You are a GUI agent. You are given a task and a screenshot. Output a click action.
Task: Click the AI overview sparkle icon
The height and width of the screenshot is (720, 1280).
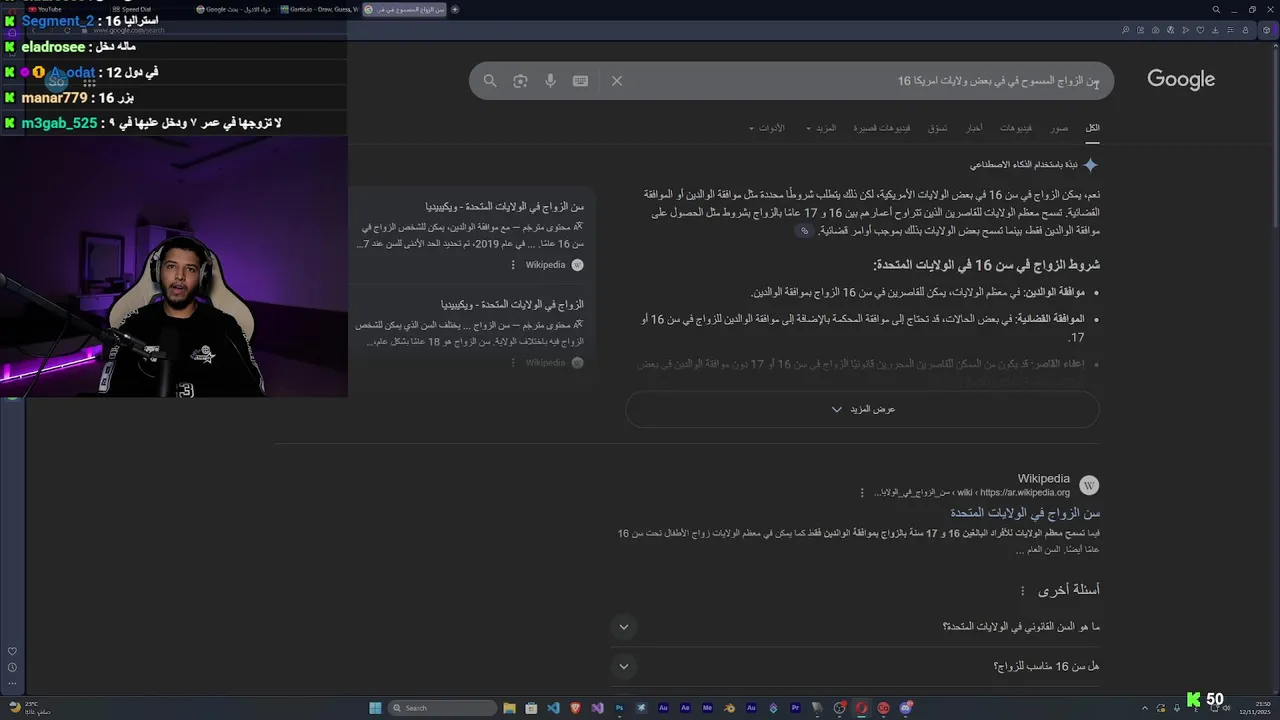pyautogui.click(x=1091, y=164)
